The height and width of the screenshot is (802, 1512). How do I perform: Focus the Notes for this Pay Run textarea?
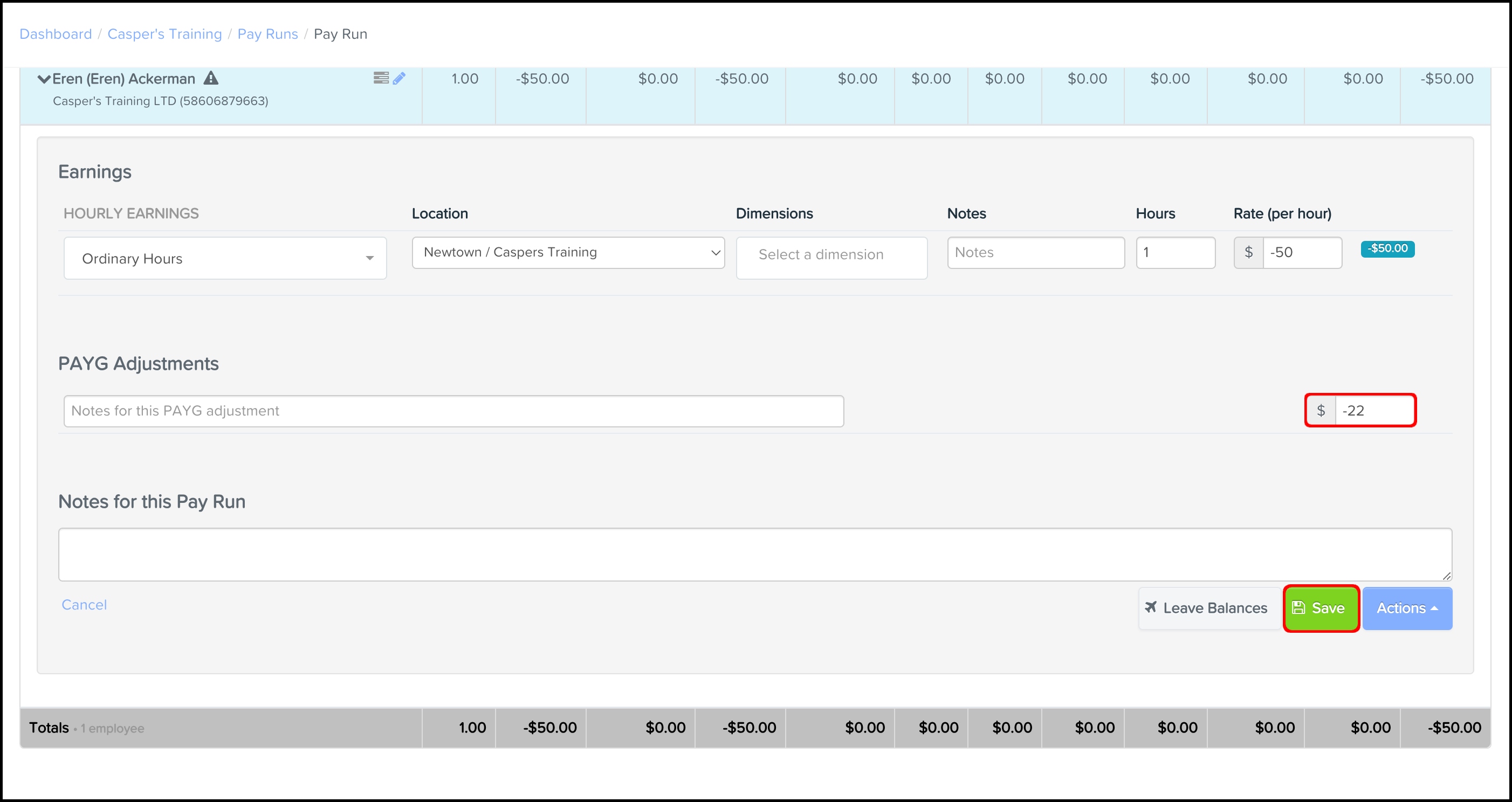755,555
